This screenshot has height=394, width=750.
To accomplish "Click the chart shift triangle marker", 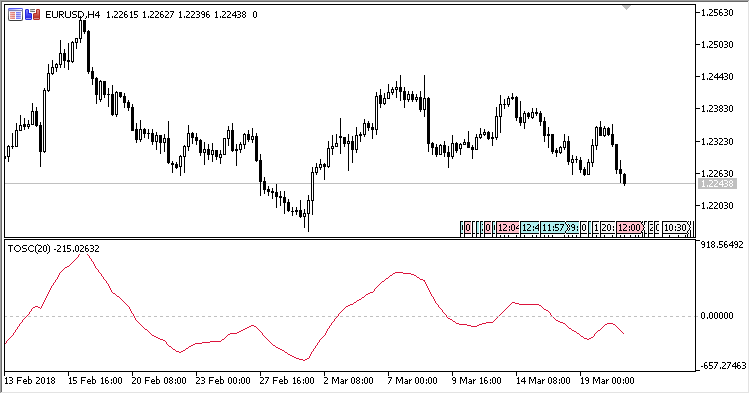I will pyautogui.click(x=627, y=7).
